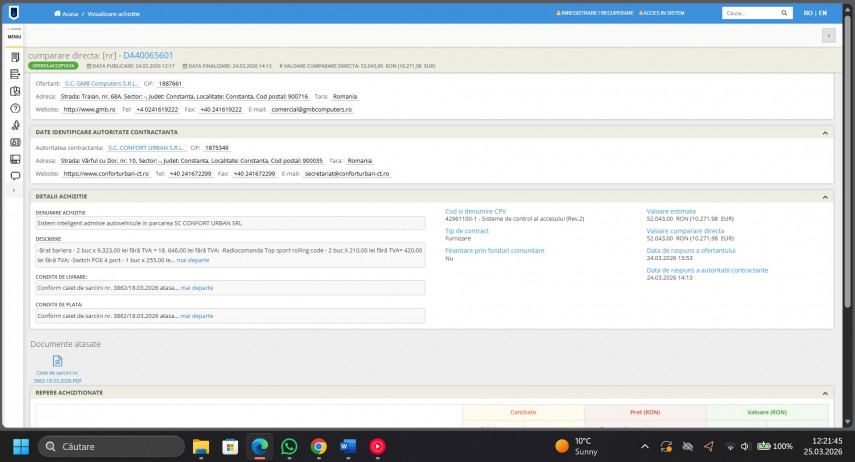This screenshot has height=462, width=855.
Task: Click the back arrow button at top right
Action: point(828,36)
